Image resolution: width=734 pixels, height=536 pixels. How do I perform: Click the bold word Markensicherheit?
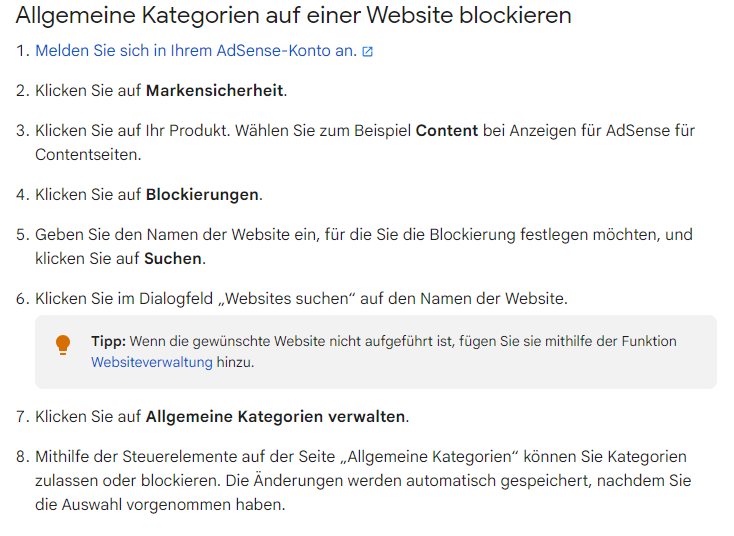click(x=214, y=90)
